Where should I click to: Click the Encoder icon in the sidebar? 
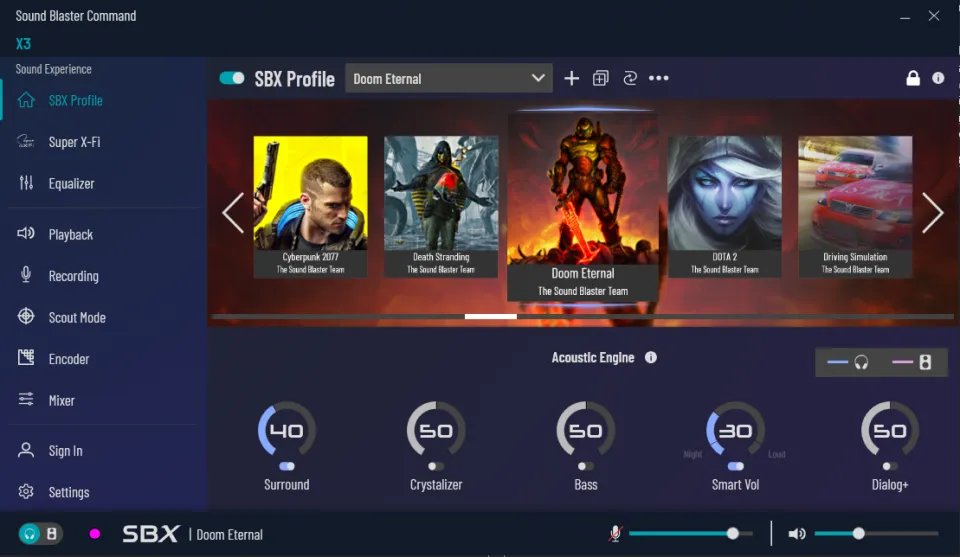26,357
